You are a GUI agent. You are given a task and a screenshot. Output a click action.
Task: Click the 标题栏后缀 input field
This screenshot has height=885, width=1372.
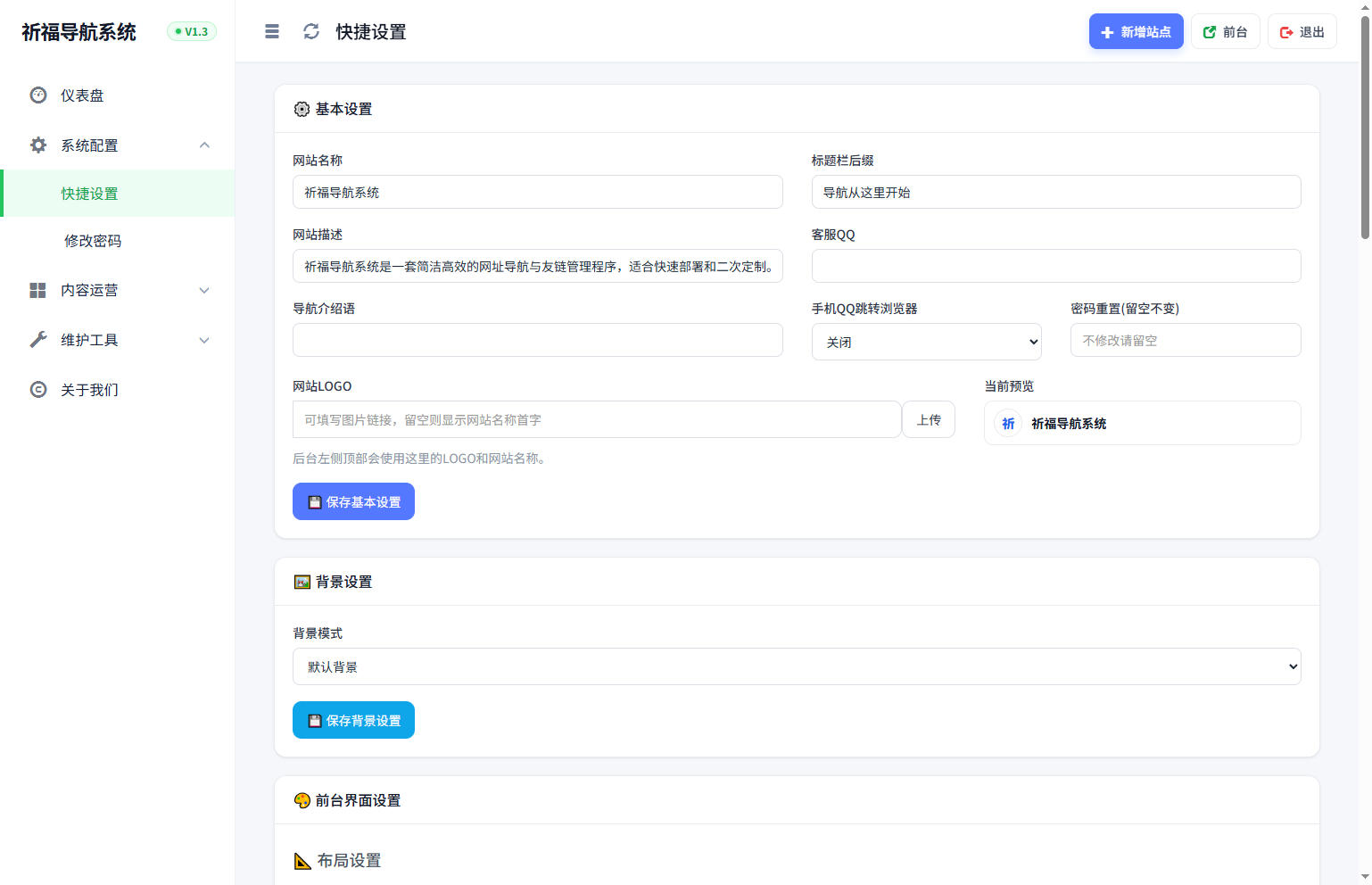pyautogui.click(x=1056, y=192)
